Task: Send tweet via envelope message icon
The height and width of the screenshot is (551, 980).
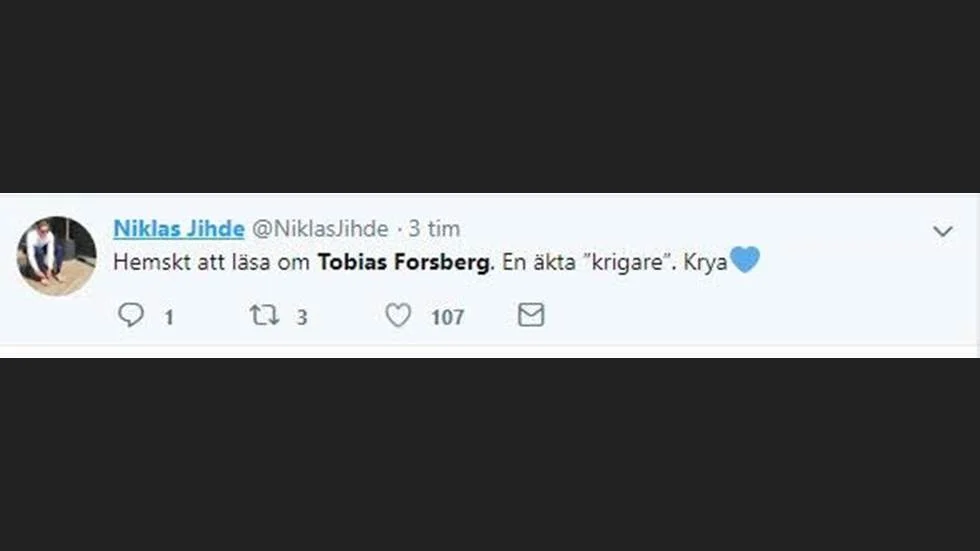Action: click(x=531, y=315)
